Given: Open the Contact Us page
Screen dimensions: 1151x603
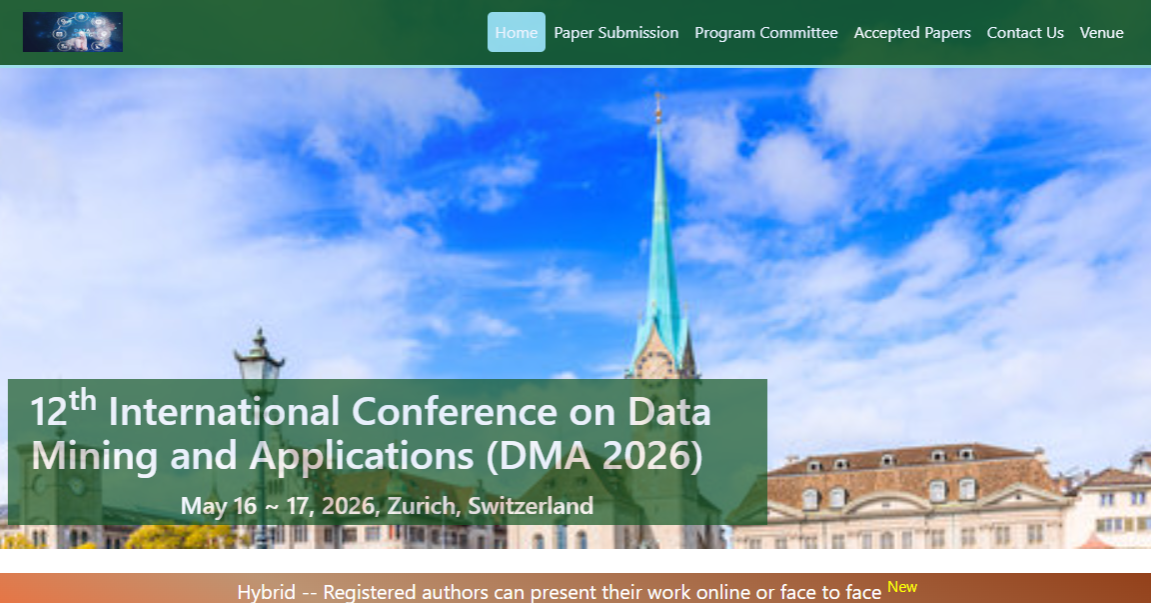Looking at the screenshot, I should pyautogui.click(x=1025, y=32).
